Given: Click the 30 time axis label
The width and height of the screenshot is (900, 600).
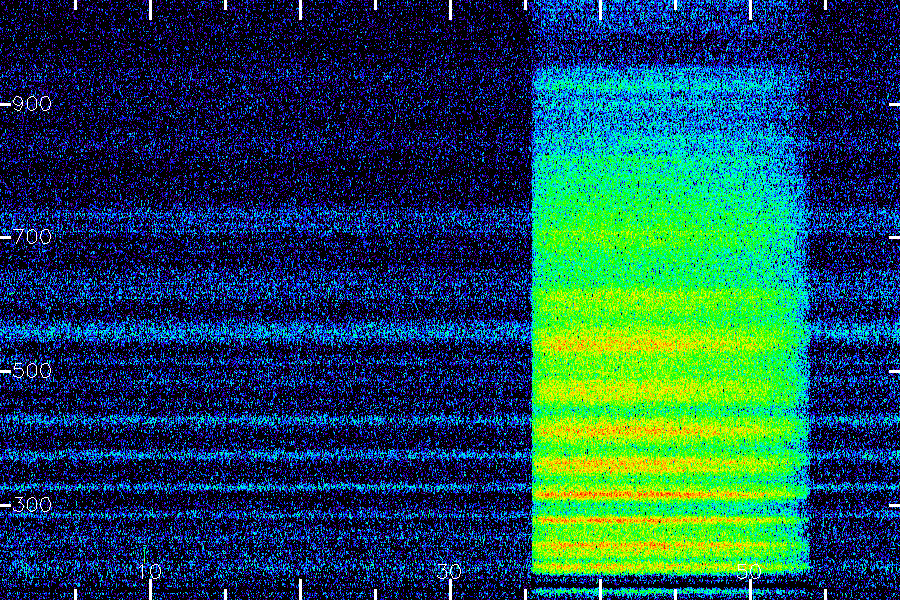Looking at the screenshot, I should pyautogui.click(x=449, y=571).
